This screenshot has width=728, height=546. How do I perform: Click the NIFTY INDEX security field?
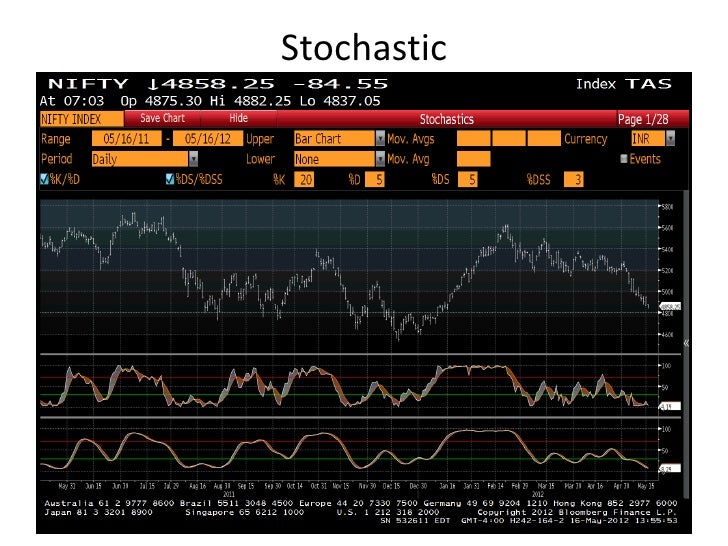(x=82, y=119)
